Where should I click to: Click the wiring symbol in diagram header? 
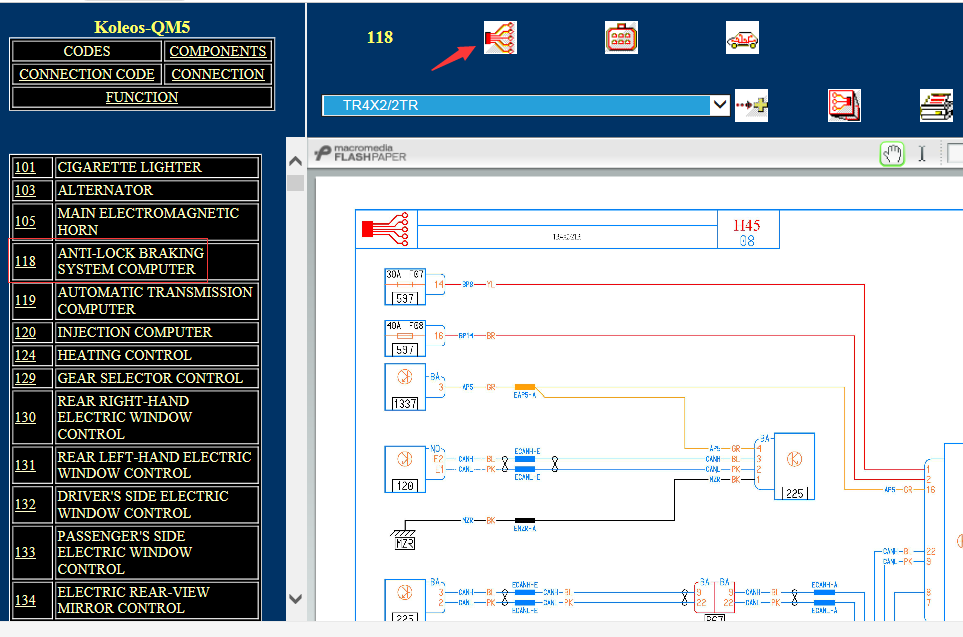tap(386, 229)
